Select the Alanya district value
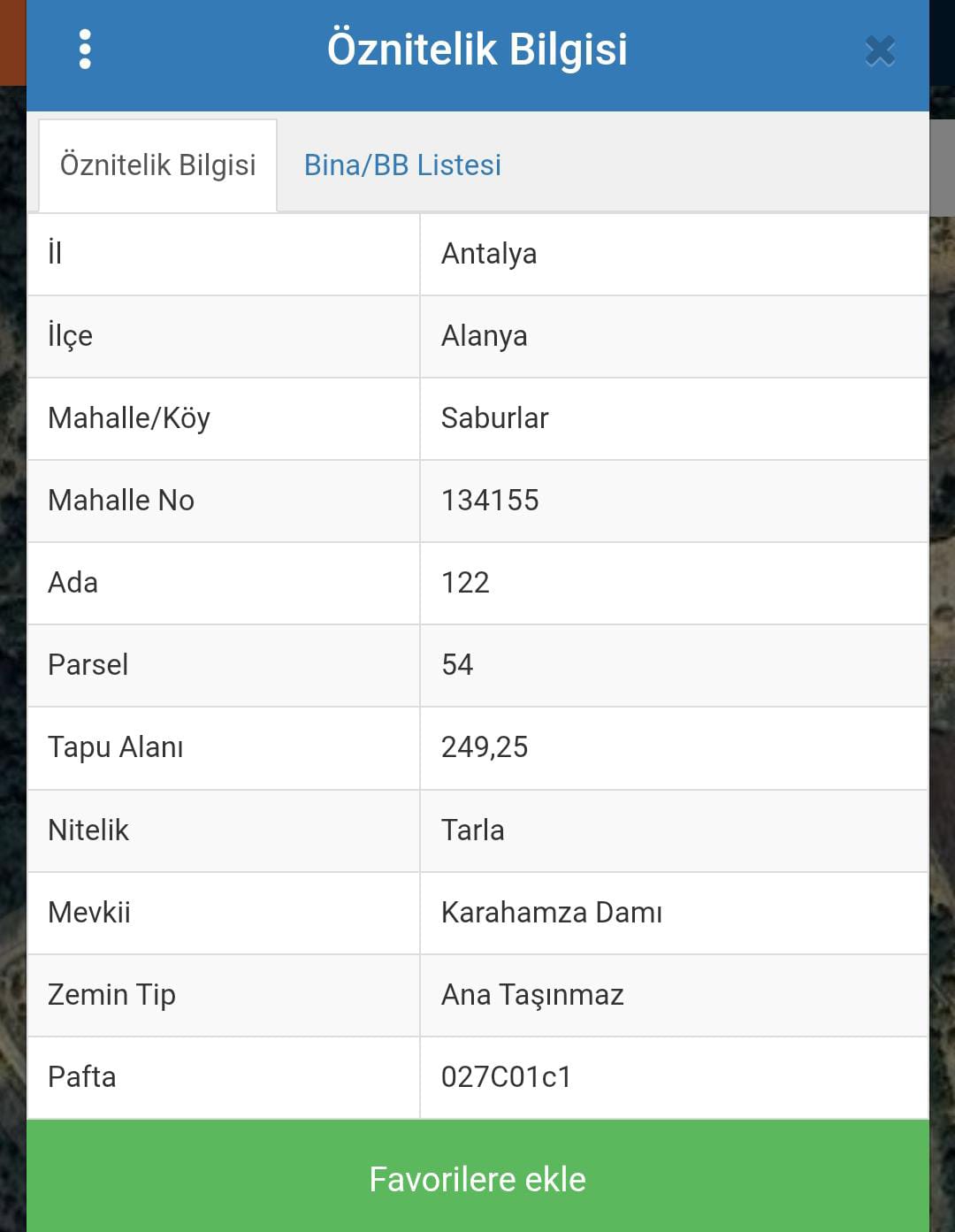This screenshot has width=955, height=1232. 484,336
